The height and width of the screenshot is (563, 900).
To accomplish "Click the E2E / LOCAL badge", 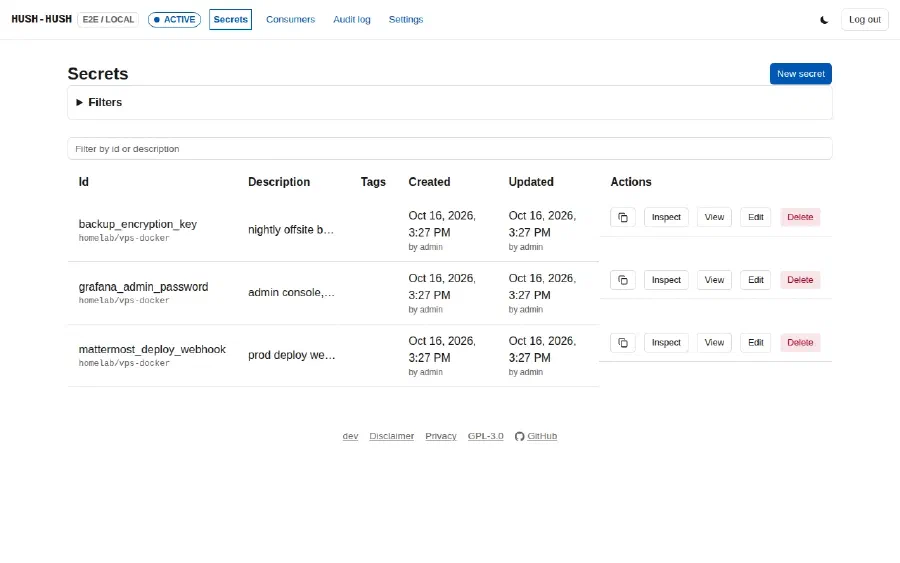I will 108,20.
